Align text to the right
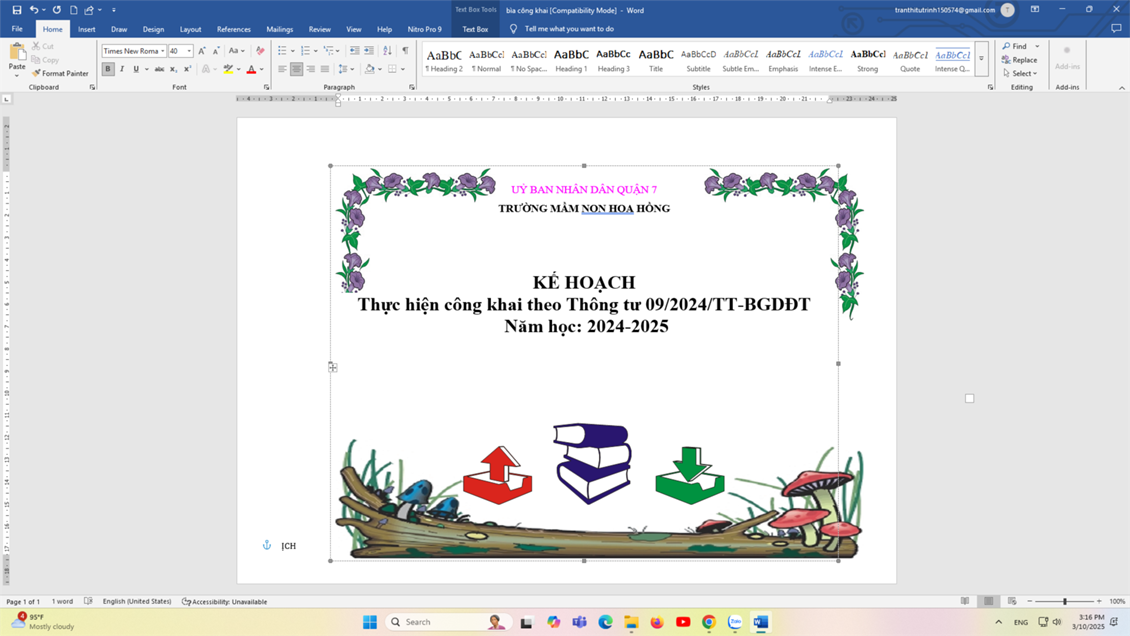 pyautogui.click(x=311, y=69)
